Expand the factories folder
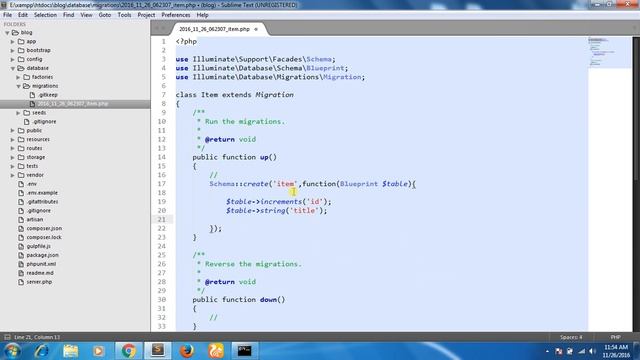Screen dimensions: 640x360 pos(18,77)
